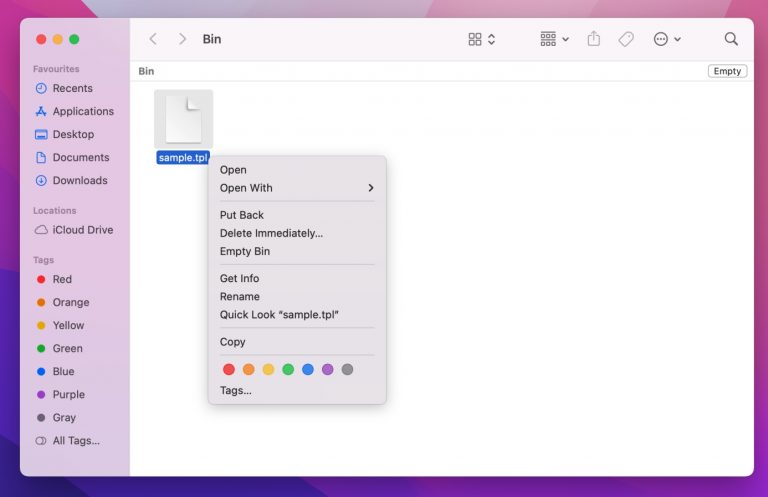768x497 pixels.
Task: Open the Search magnifier icon
Action: pyautogui.click(x=731, y=39)
